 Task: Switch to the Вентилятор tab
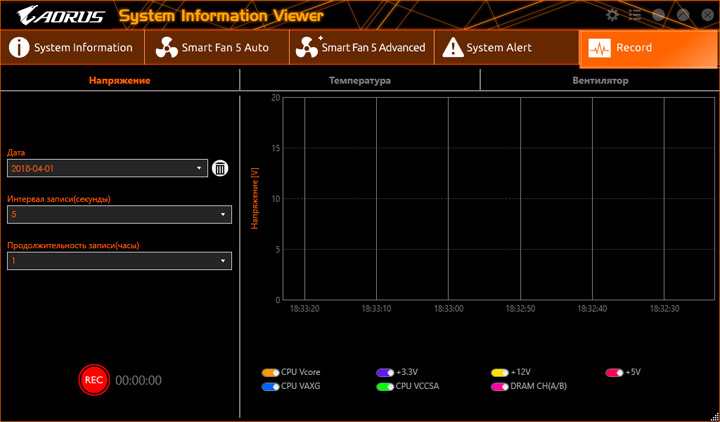coord(600,80)
